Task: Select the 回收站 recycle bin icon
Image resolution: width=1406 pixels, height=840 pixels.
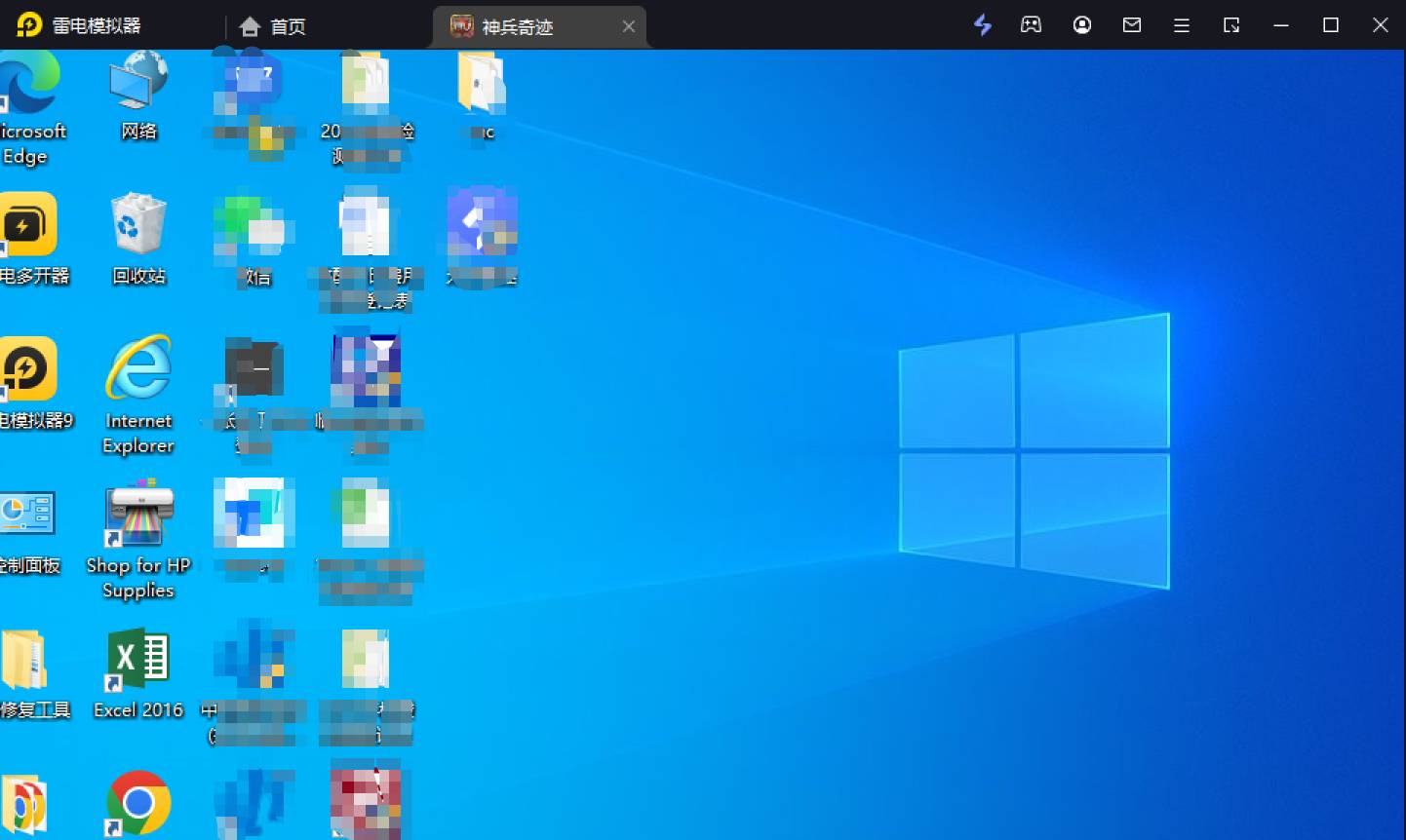Action: [138, 240]
